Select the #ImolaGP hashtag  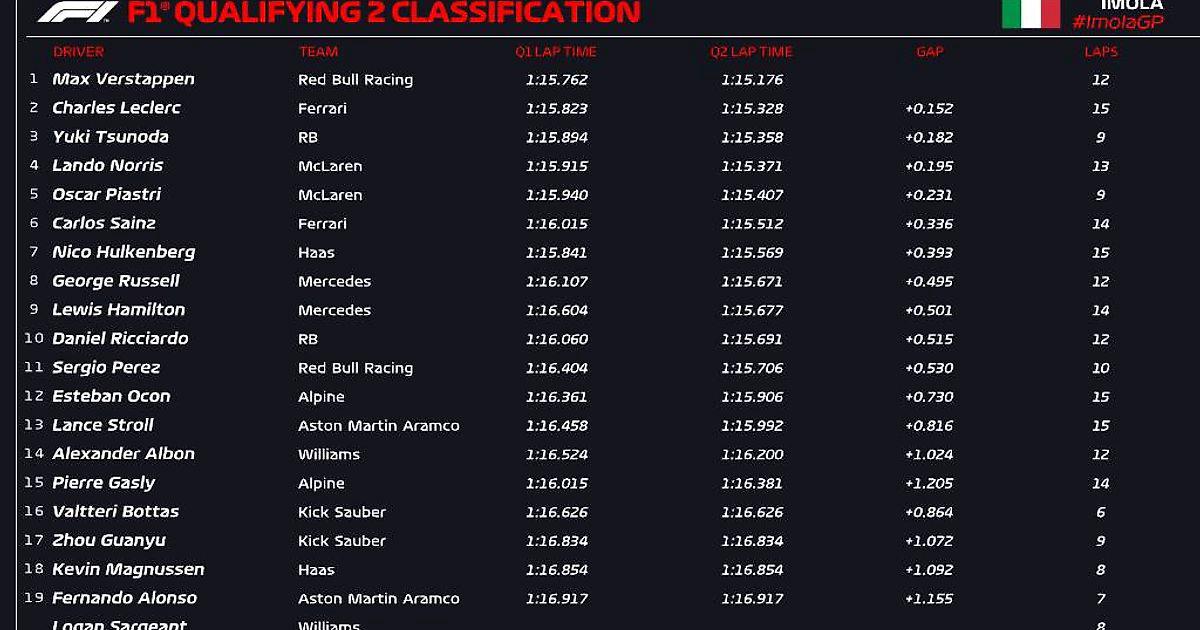(1117, 23)
